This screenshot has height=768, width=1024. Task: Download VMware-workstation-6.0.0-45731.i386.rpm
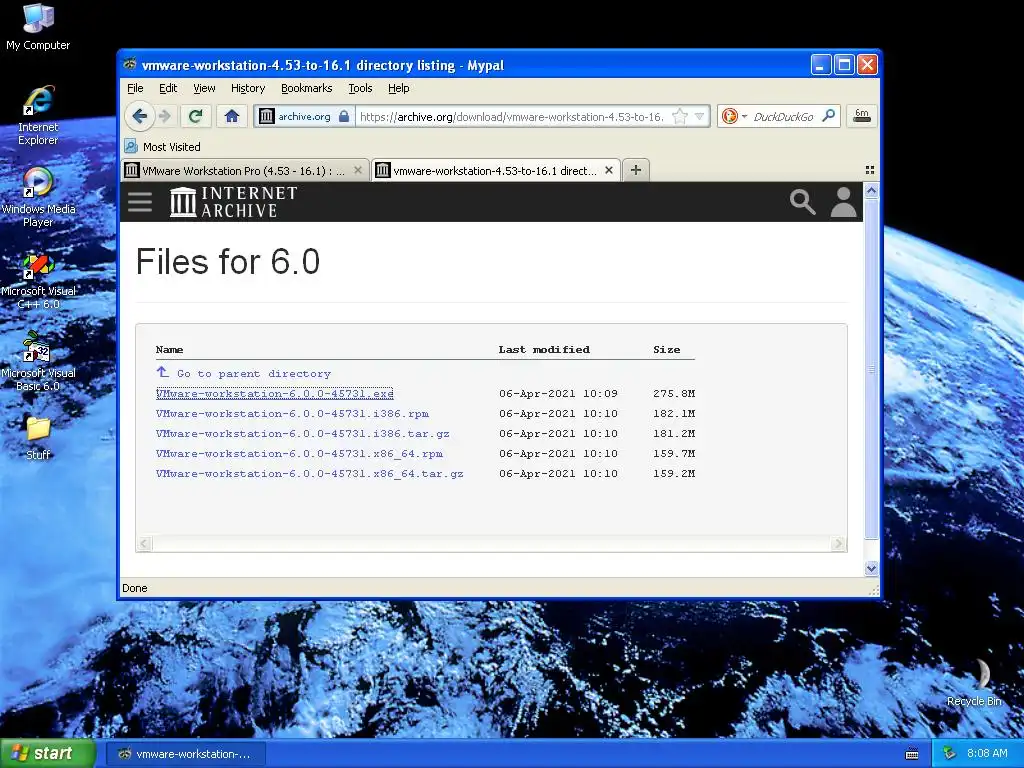coord(292,413)
